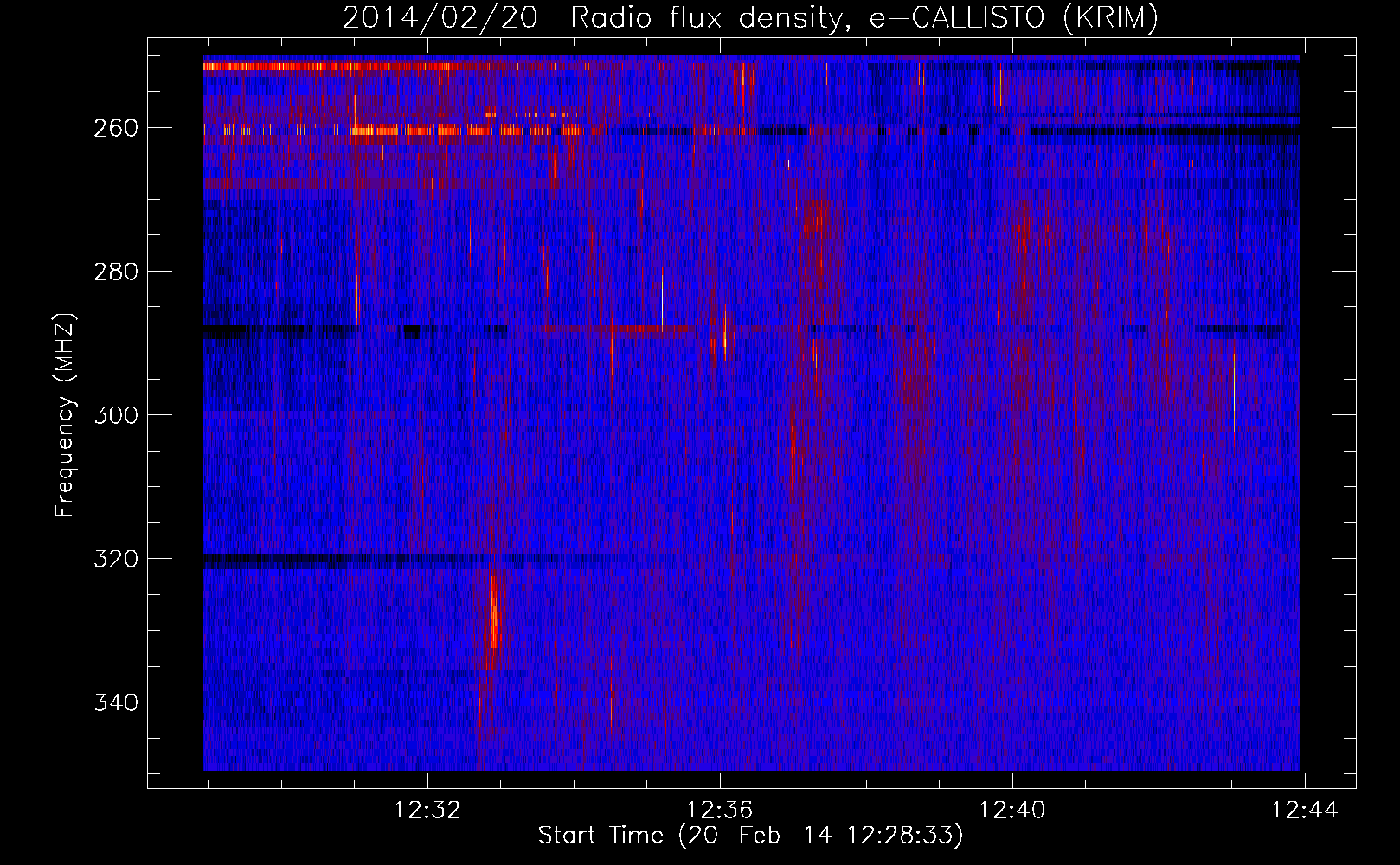Screen dimensions: 1400x865
Task: Click the 12:32 time tick label
Action: point(427,811)
